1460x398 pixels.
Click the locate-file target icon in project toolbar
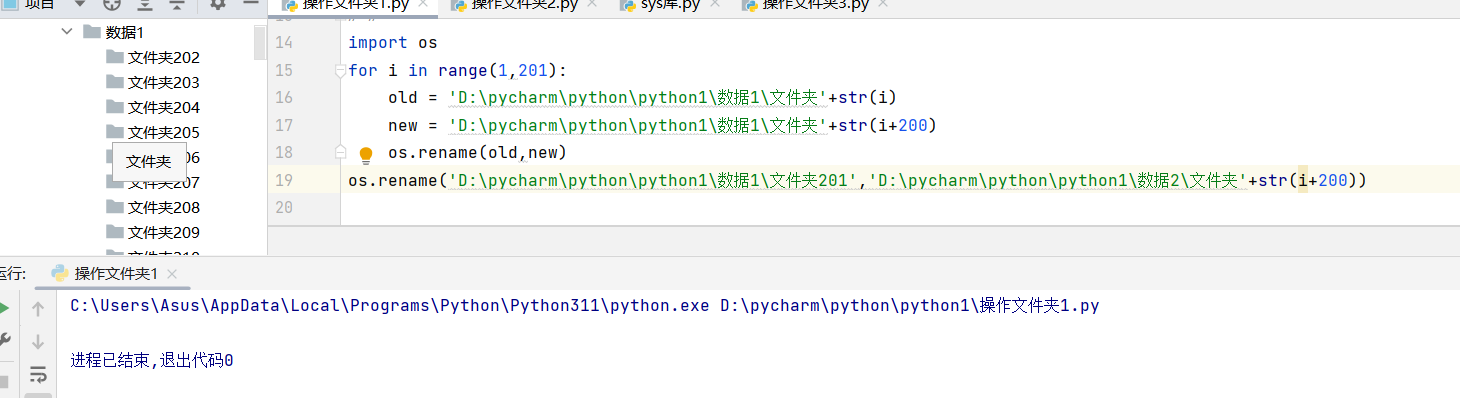[x=112, y=4]
